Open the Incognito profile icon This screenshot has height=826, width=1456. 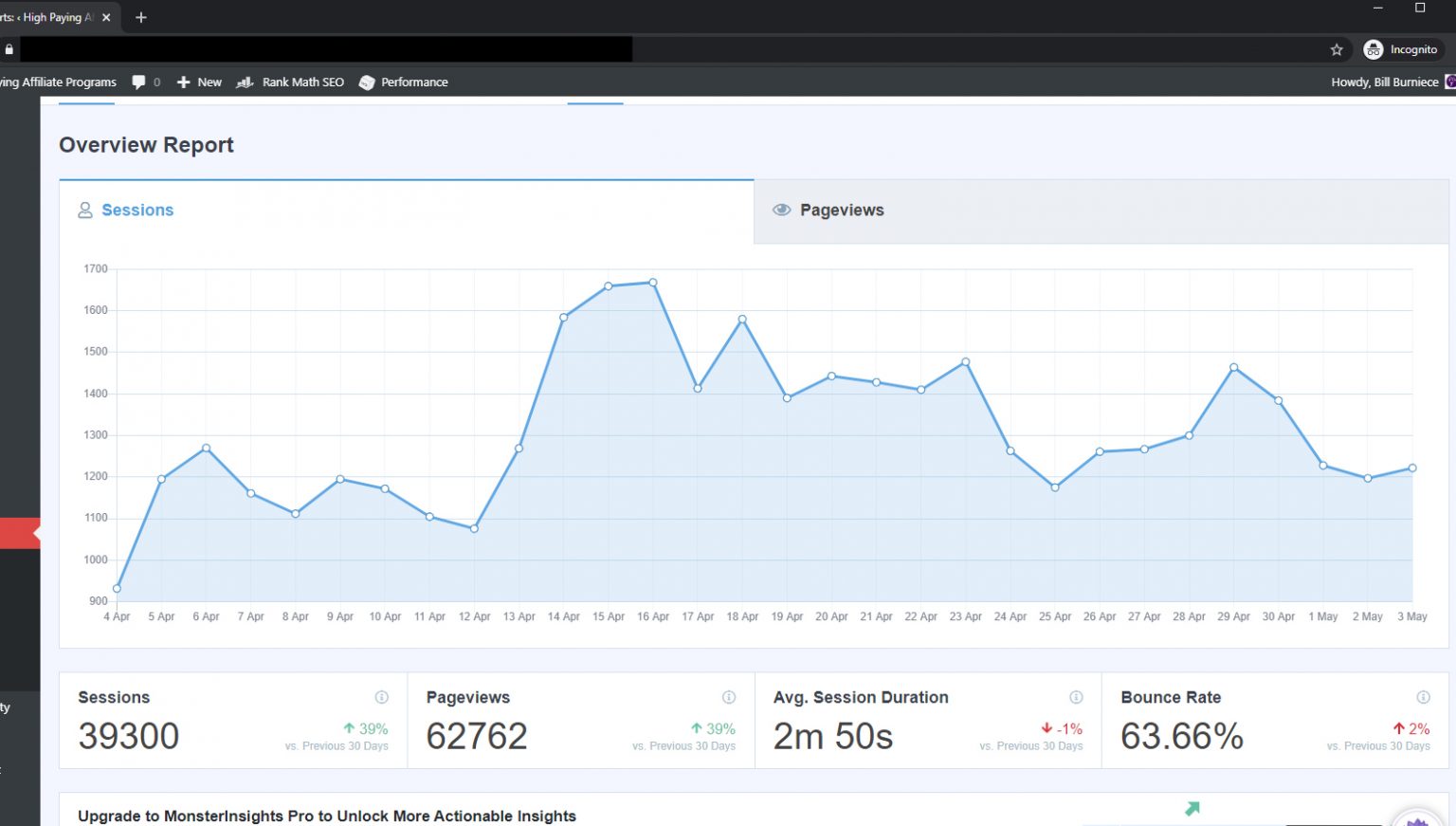click(x=1373, y=49)
